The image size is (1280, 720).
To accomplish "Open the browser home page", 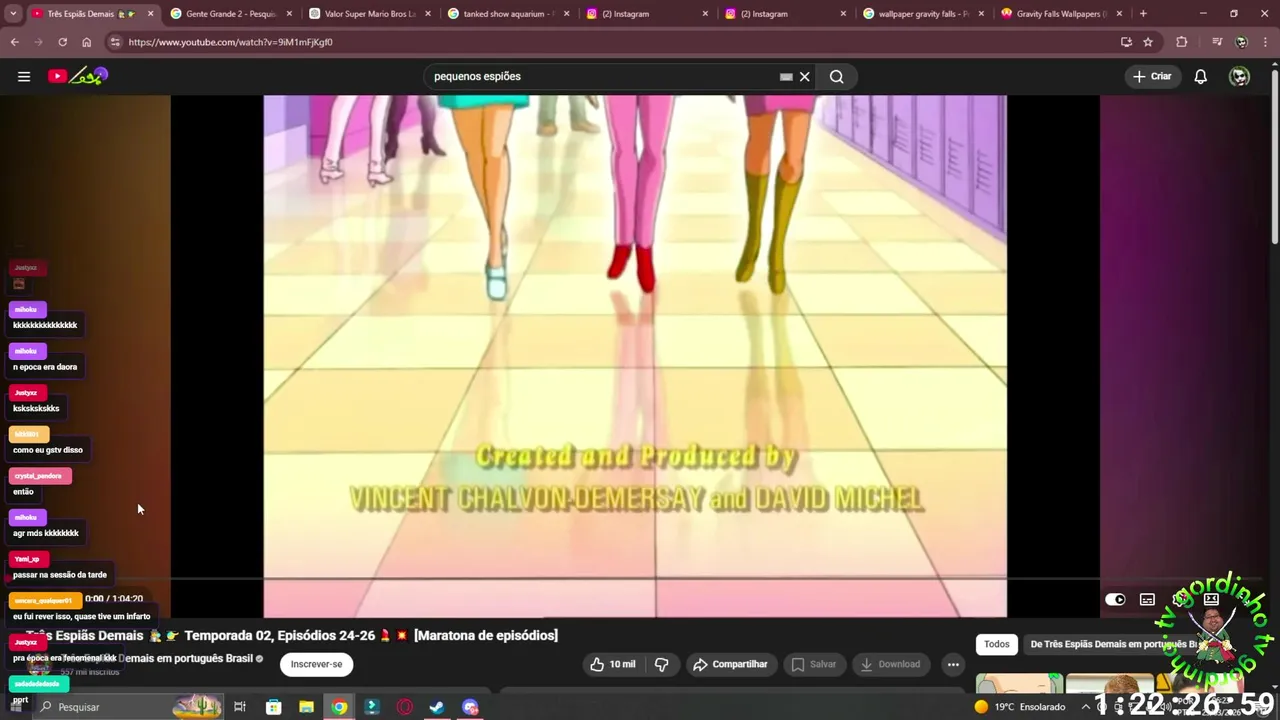I will pyautogui.click(x=86, y=42).
